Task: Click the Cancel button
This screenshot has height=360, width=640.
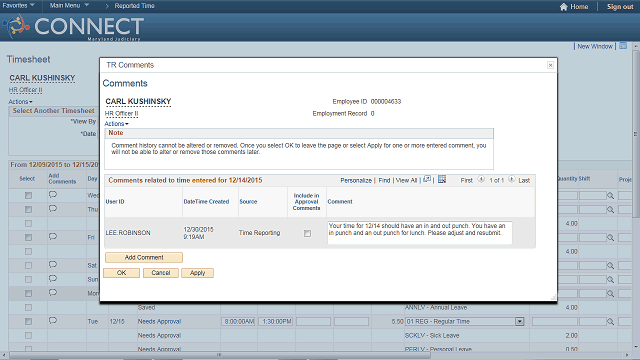Action: pyautogui.click(x=160, y=273)
